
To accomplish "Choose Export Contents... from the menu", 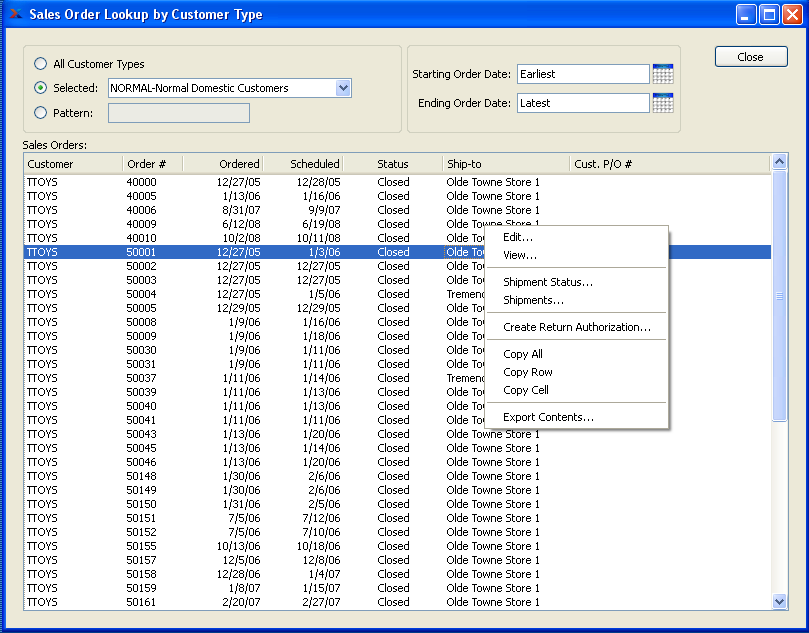I will [x=548, y=417].
